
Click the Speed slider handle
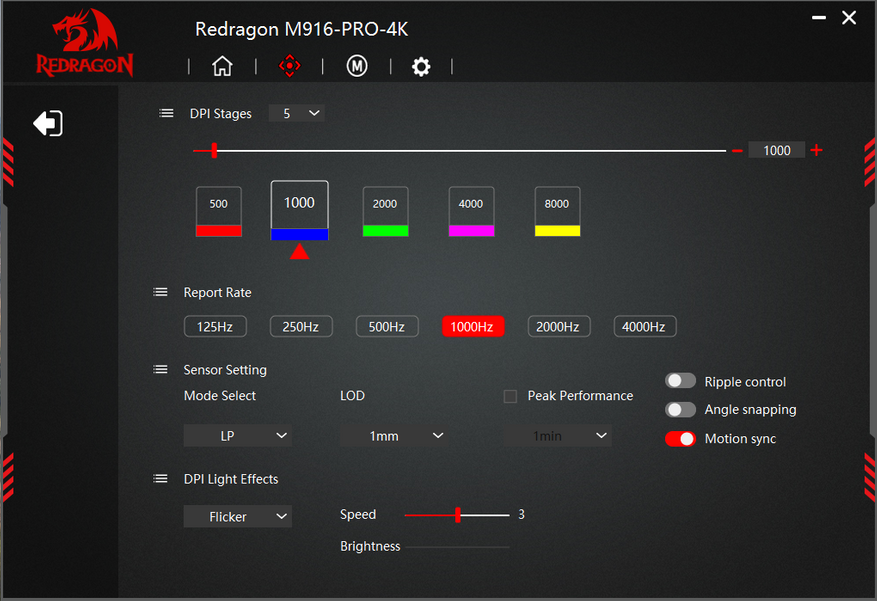(x=458, y=515)
